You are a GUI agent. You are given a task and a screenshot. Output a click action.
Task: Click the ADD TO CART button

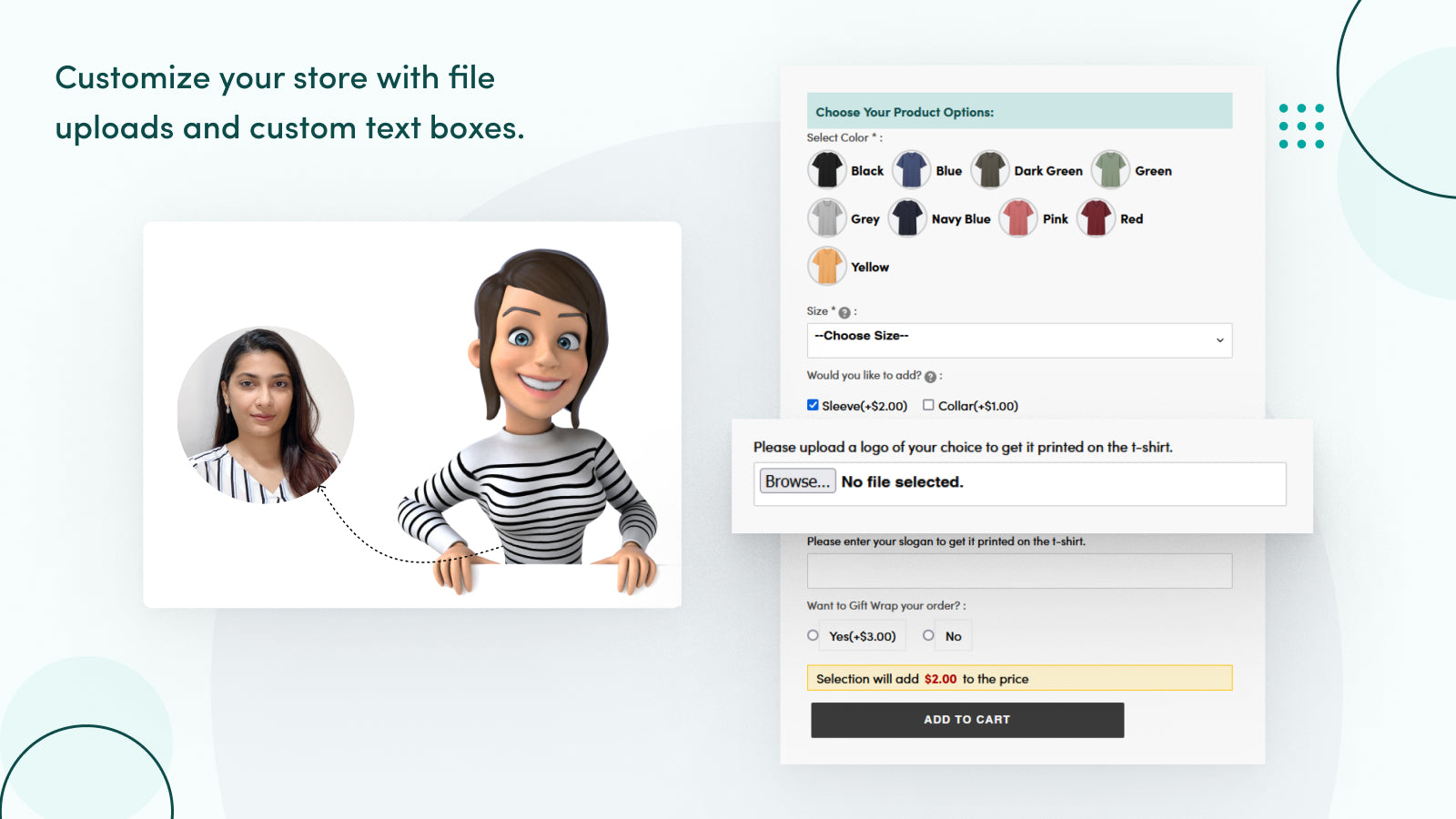pos(967,720)
